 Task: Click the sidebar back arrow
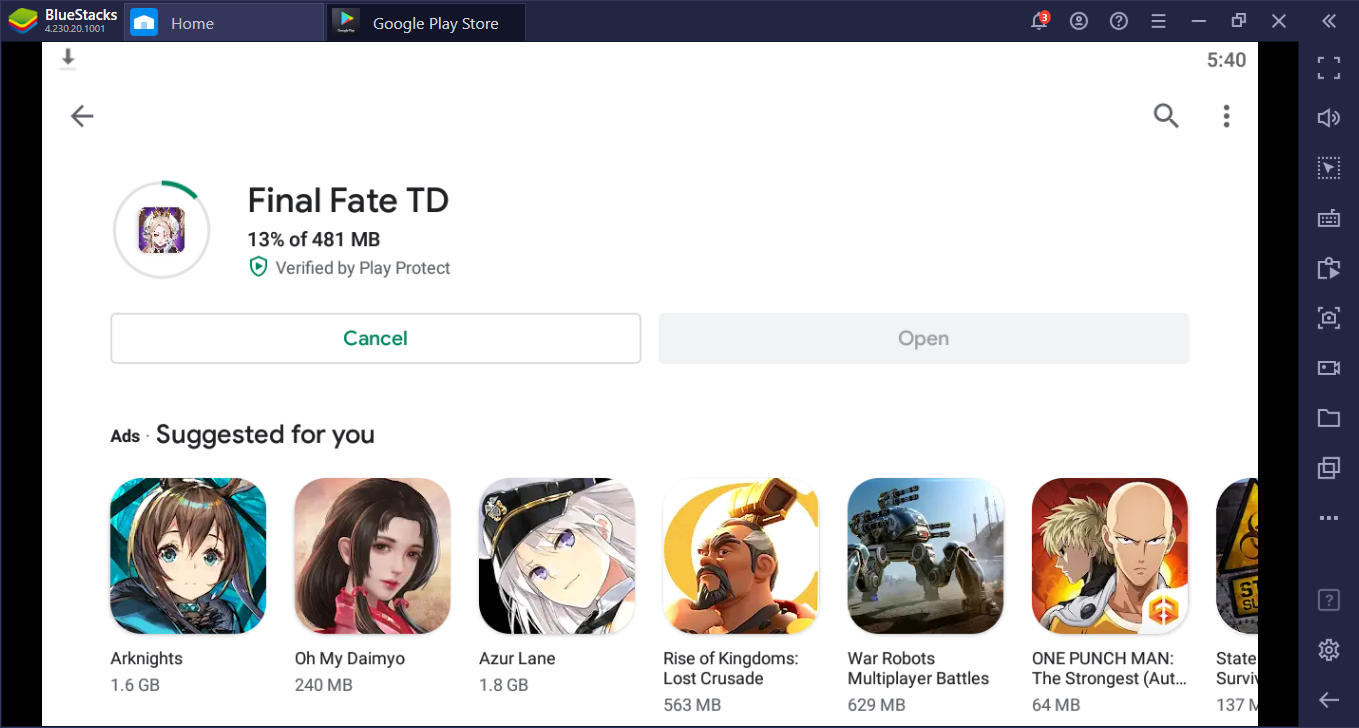pyautogui.click(x=1328, y=700)
